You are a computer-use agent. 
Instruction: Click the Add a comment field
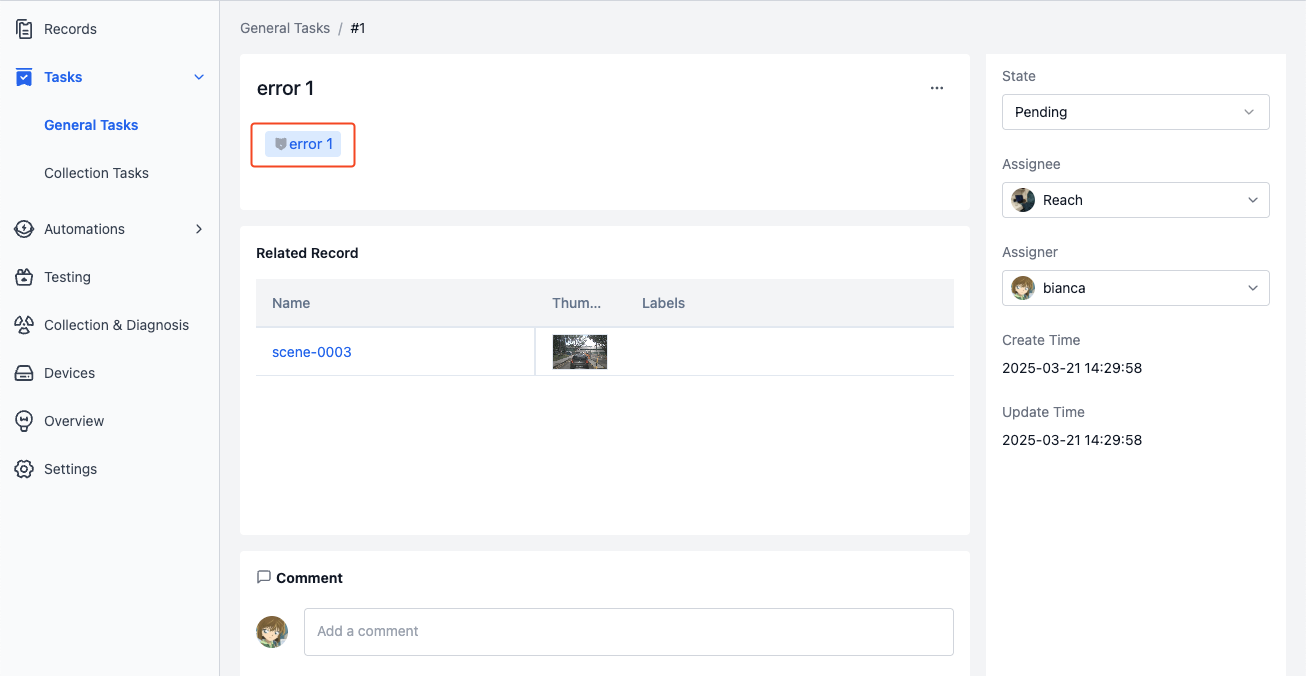[x=629, y=632]
